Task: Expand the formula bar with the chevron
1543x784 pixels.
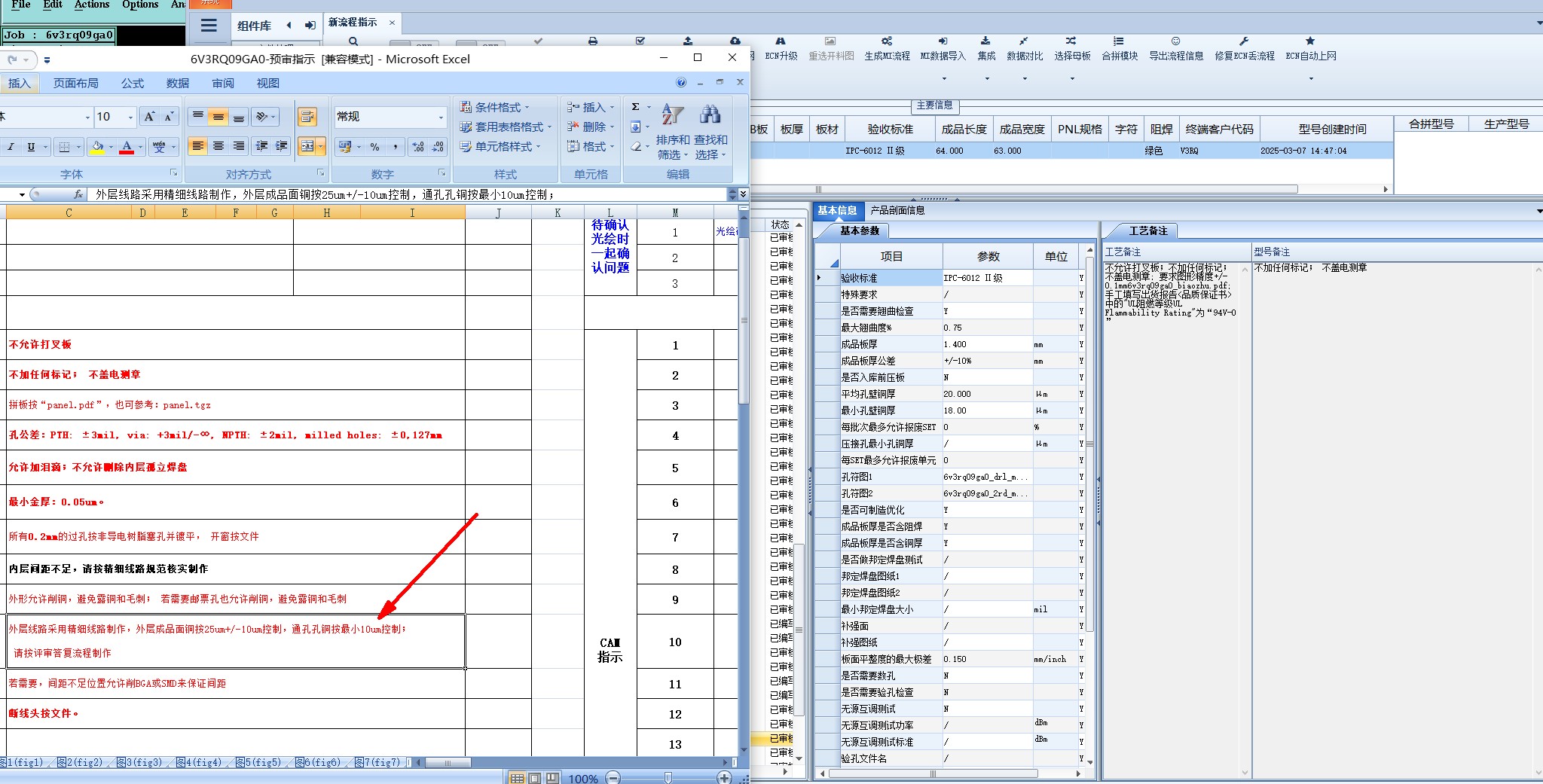Action: (x=743, y=194)
